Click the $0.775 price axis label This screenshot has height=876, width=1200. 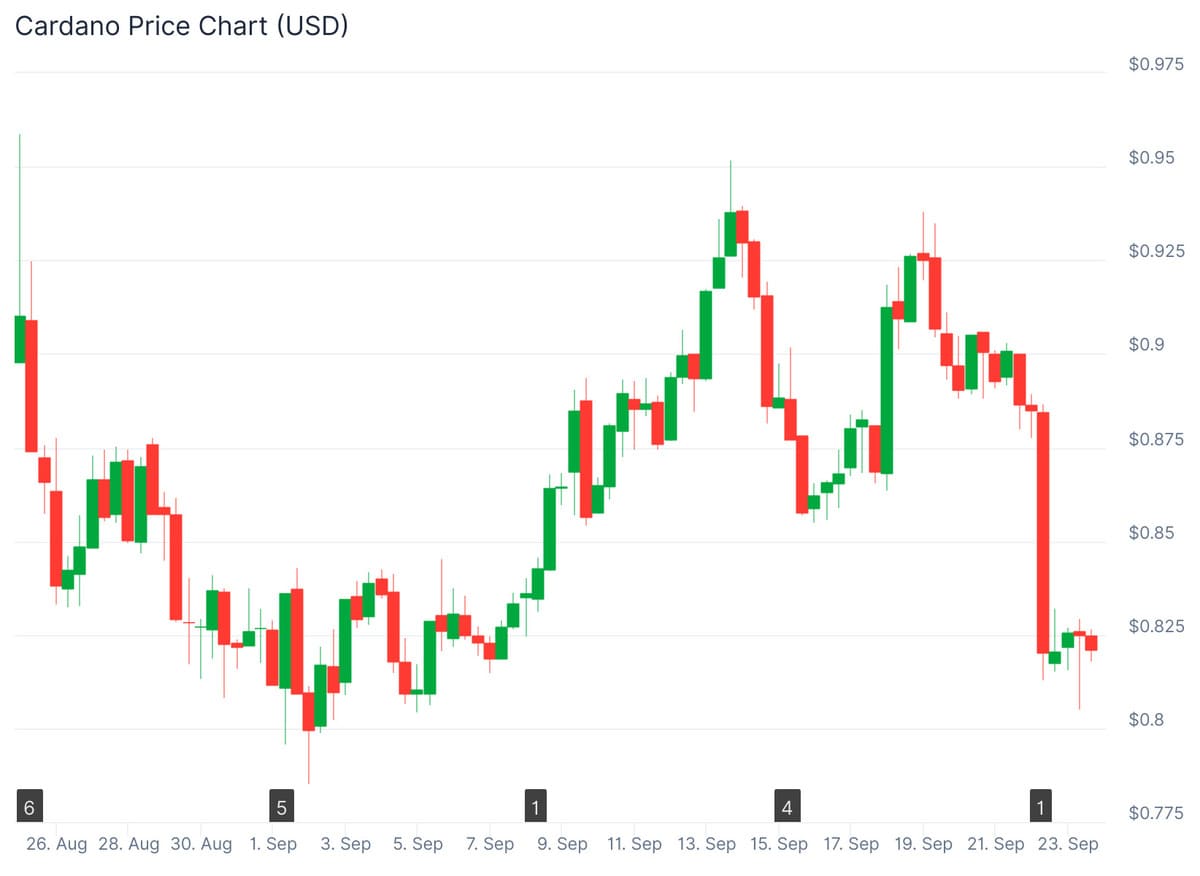[x=1155, y=814]
